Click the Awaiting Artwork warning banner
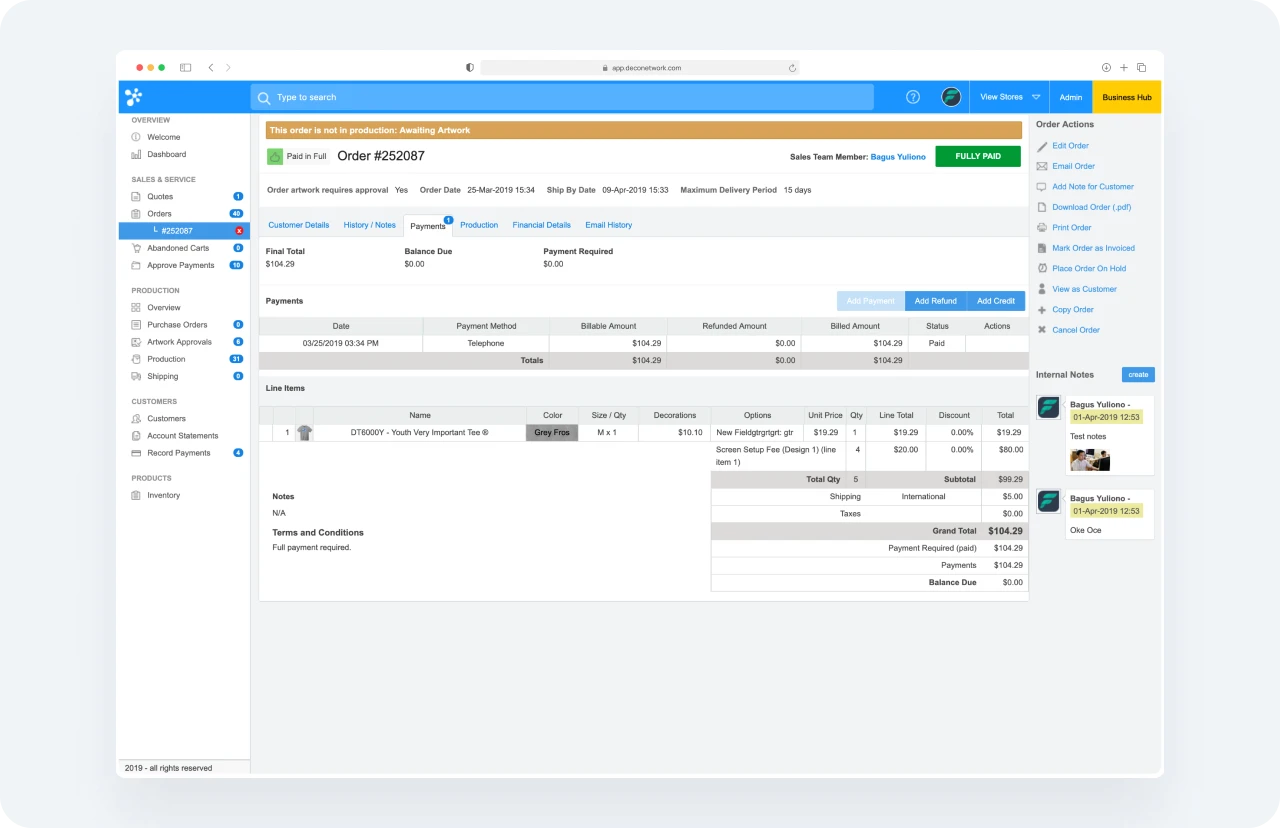 point(644,130)
